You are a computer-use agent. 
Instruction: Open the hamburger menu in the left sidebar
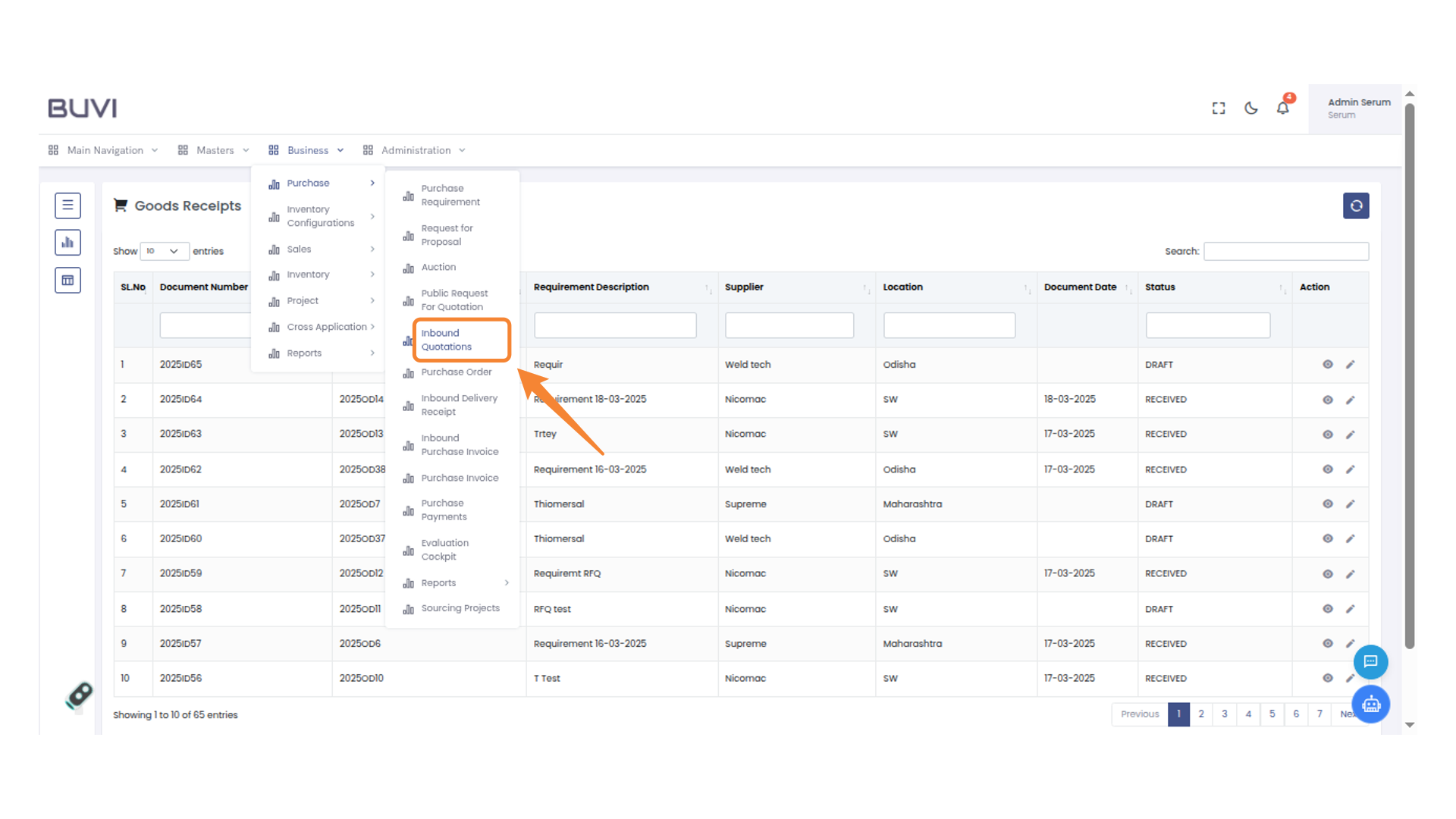point(67,206)
